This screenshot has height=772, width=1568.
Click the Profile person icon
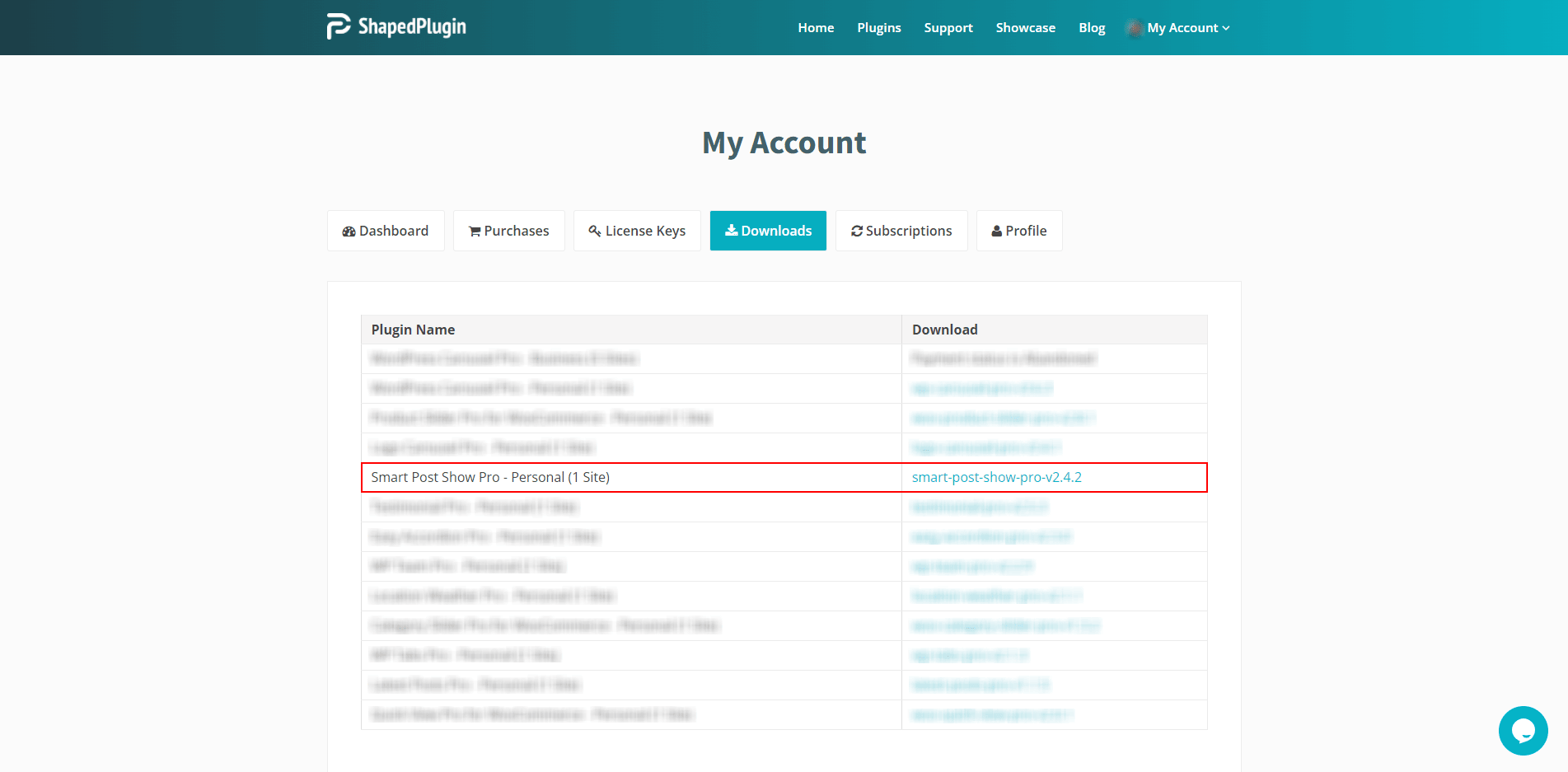point(996,232)
